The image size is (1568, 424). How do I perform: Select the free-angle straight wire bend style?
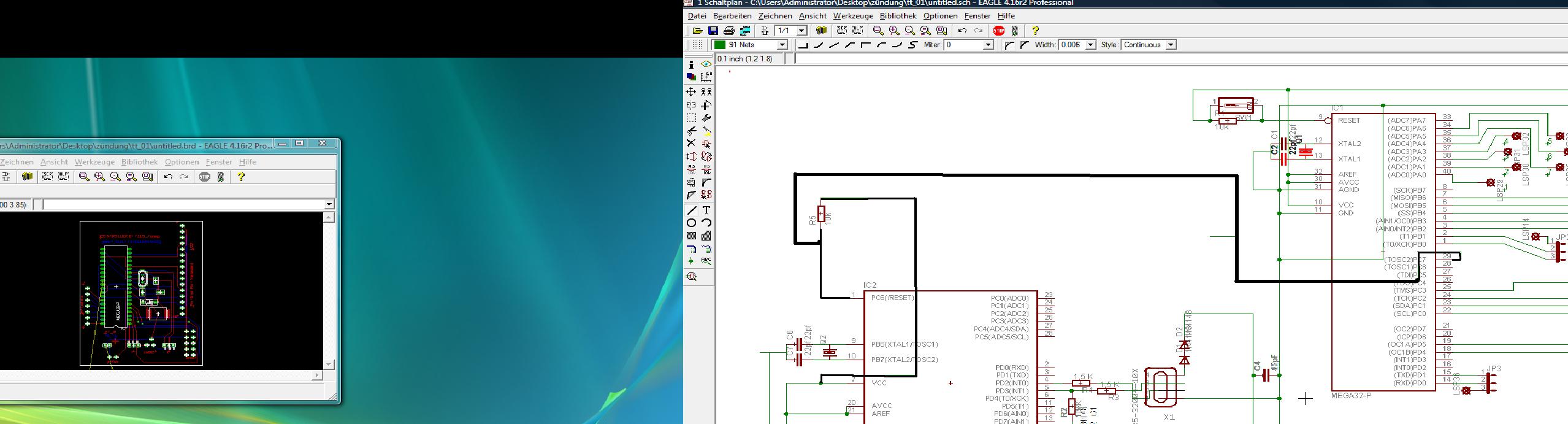[834, 45]
